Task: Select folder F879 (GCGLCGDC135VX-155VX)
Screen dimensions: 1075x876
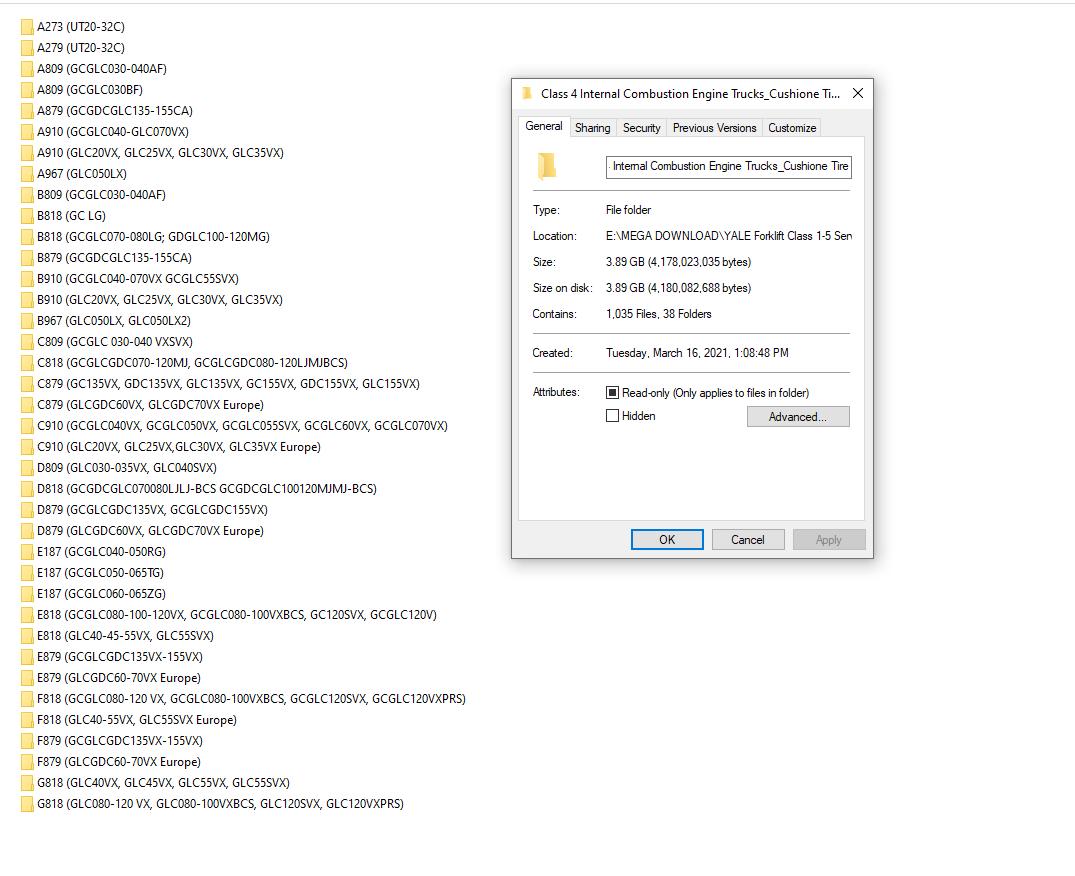Action: click(x=112, y=741)
